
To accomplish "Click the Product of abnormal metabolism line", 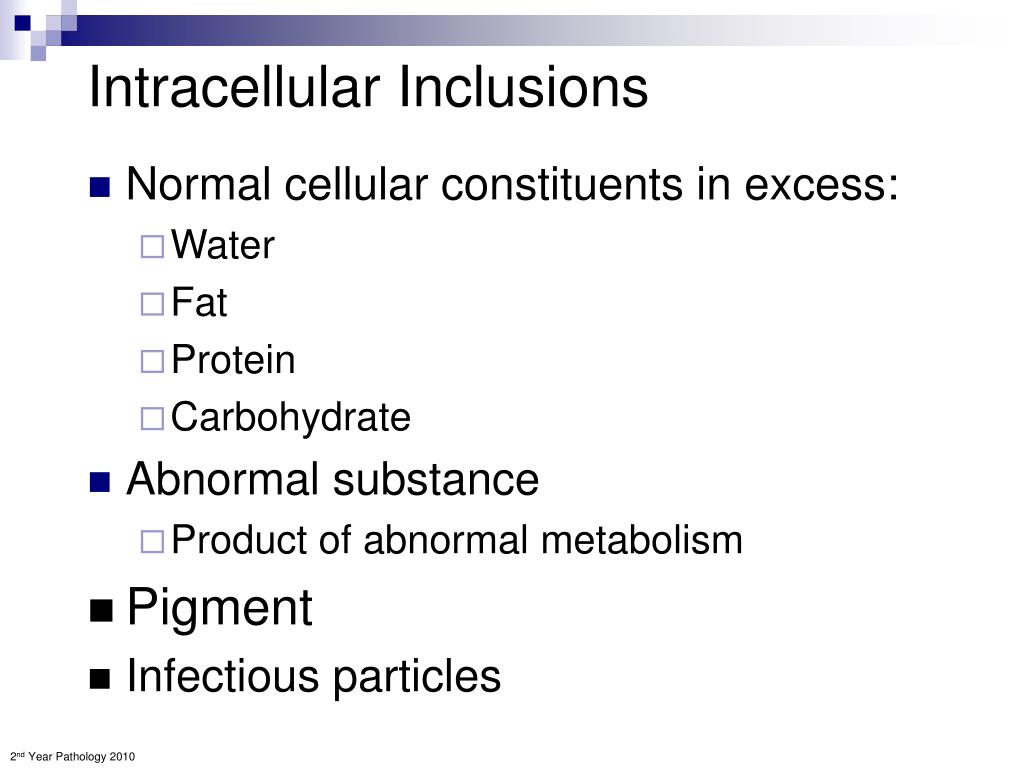I will 456,540.
